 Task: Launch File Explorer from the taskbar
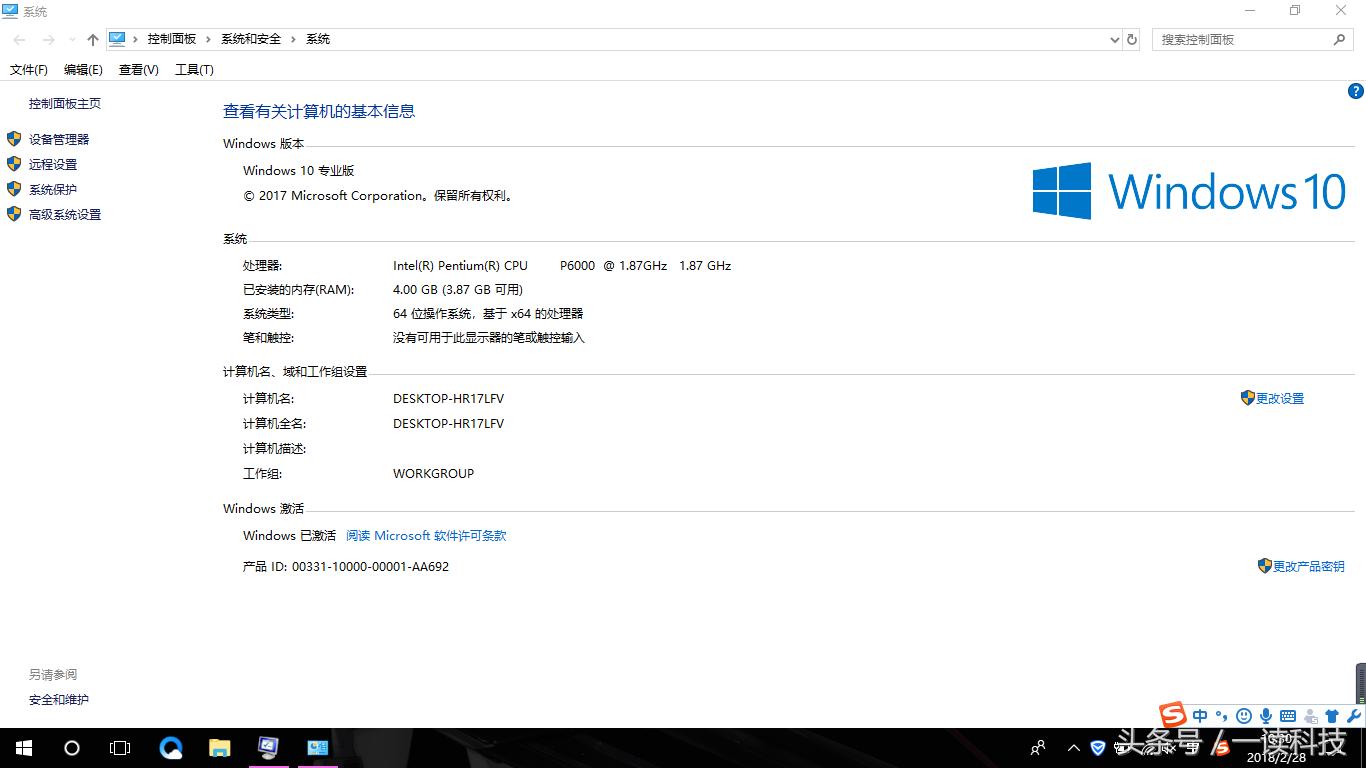[x=219, y=747]
